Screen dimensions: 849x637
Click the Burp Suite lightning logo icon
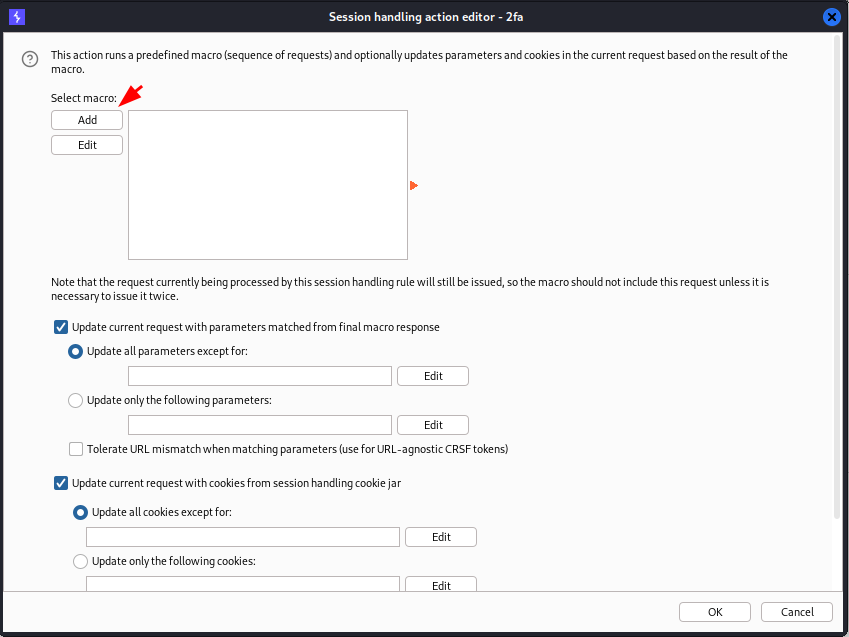pos(17,17)
